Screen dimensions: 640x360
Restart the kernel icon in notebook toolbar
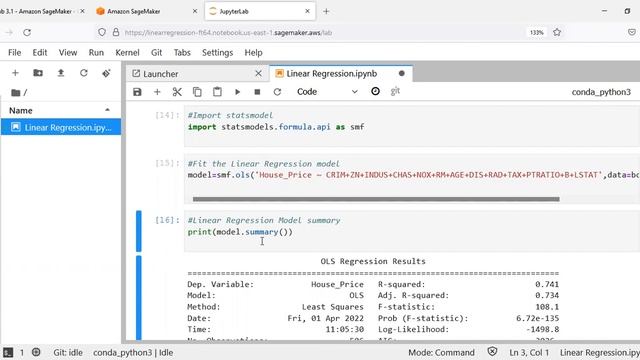[277, 92]
